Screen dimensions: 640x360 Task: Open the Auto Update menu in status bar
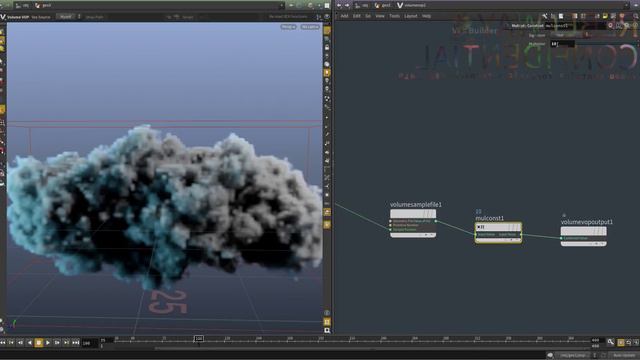click(x=625, y=356)
